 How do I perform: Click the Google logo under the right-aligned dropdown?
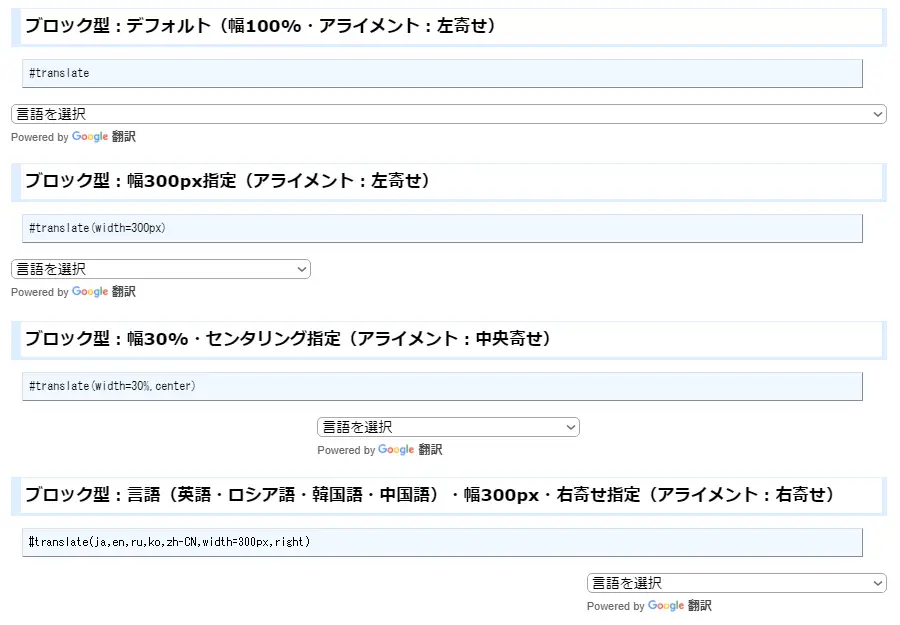coord(666,605)
